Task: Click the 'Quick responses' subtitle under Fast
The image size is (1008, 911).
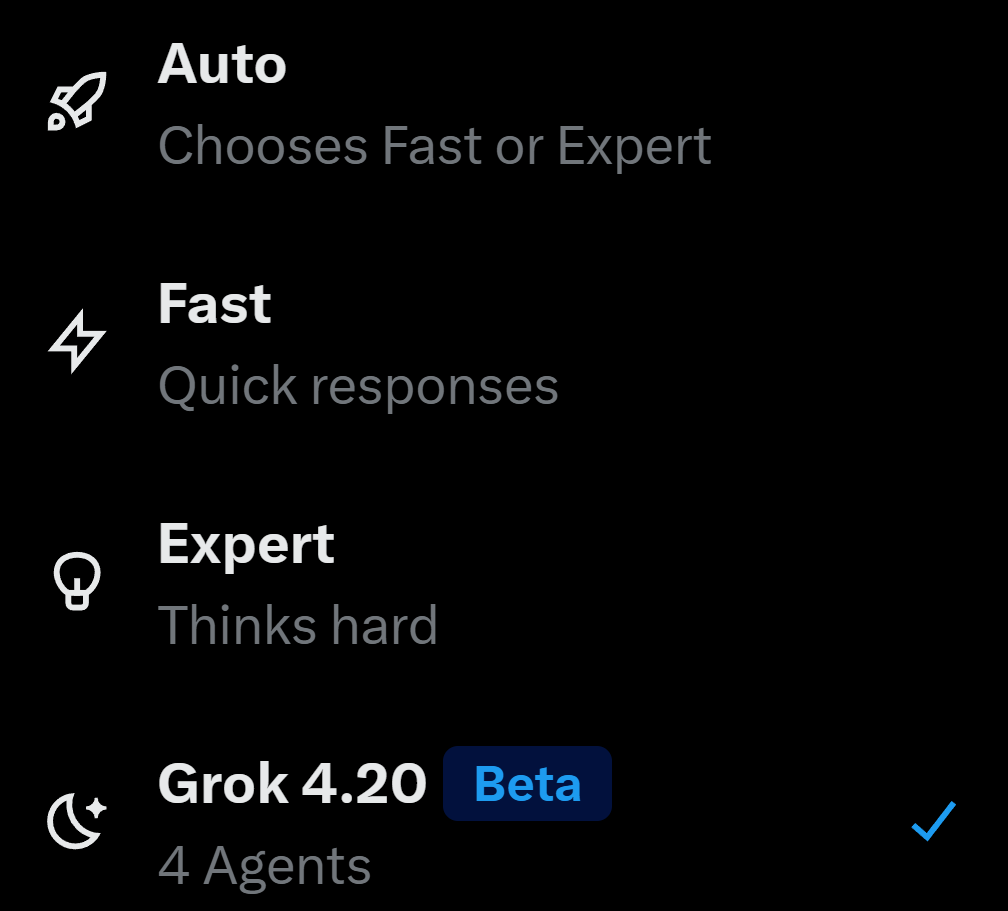Action: (358, 385)
